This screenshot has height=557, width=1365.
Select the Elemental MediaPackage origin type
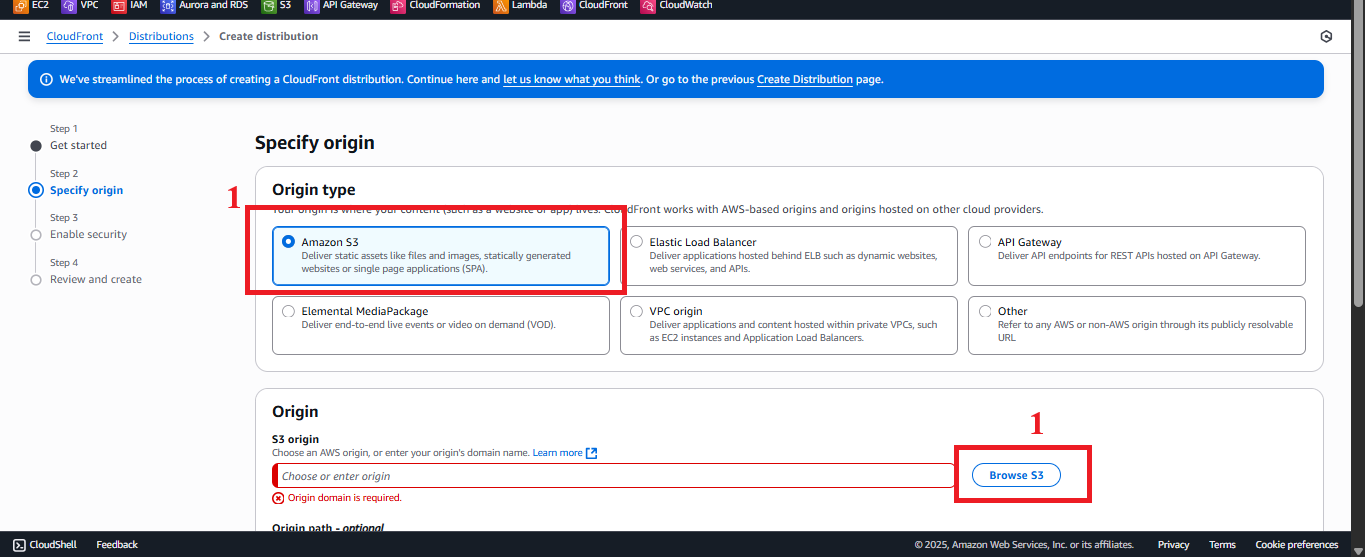tap(440, 325)
